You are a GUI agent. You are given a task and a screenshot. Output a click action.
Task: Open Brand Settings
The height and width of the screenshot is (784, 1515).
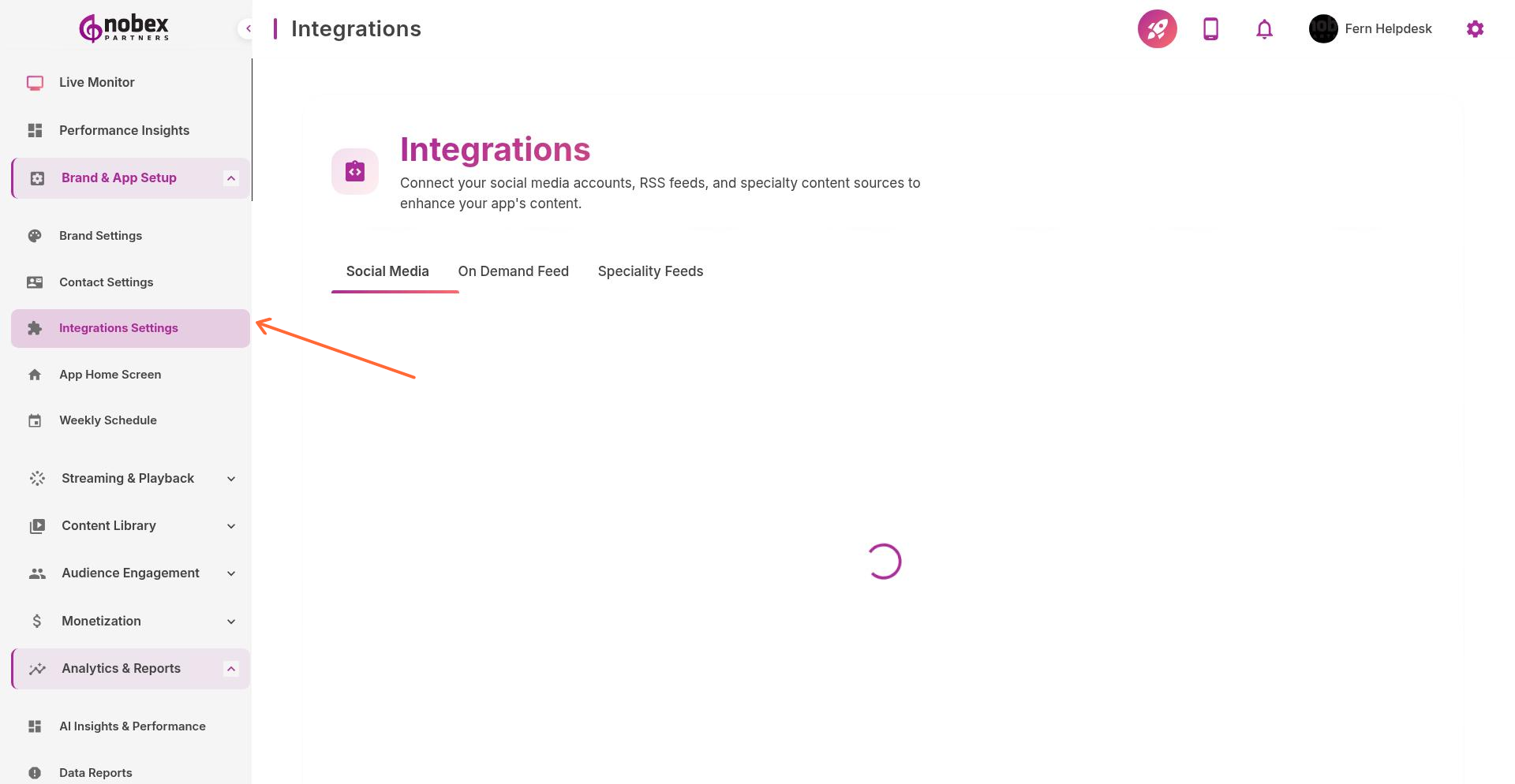(x=100, y=235)
